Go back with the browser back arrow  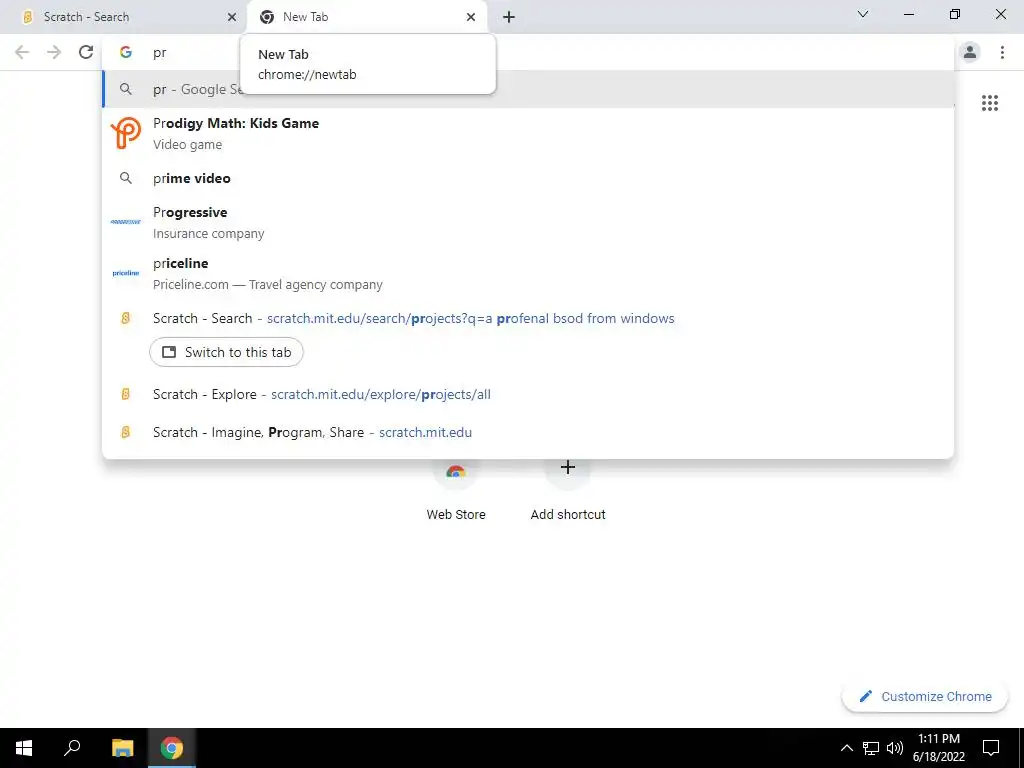pos(22,52)
